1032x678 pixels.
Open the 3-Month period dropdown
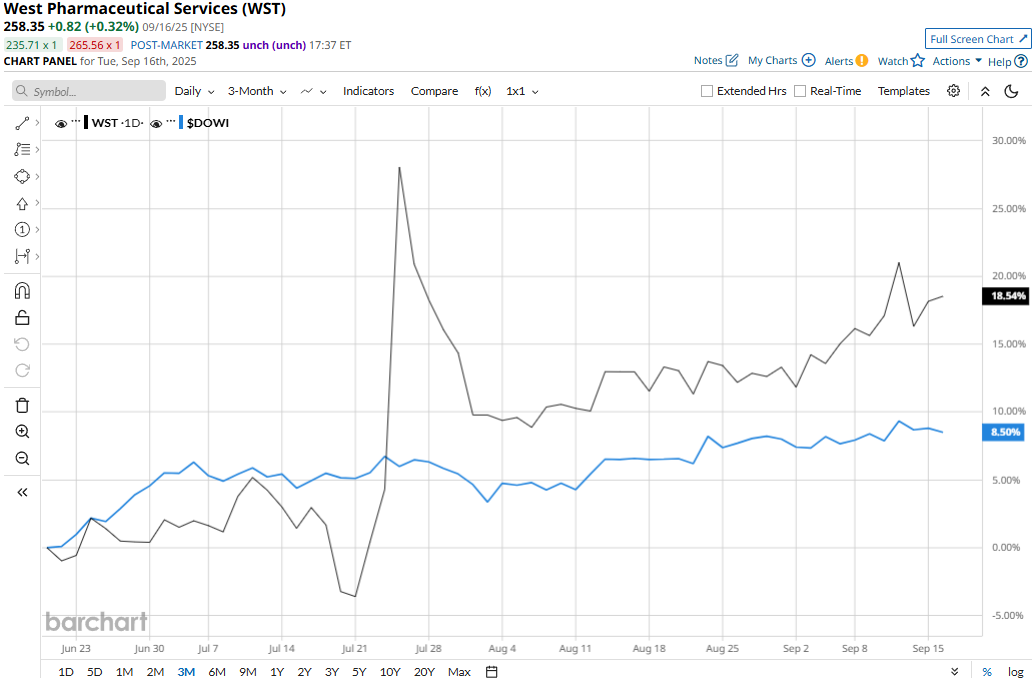pos(257,91)
